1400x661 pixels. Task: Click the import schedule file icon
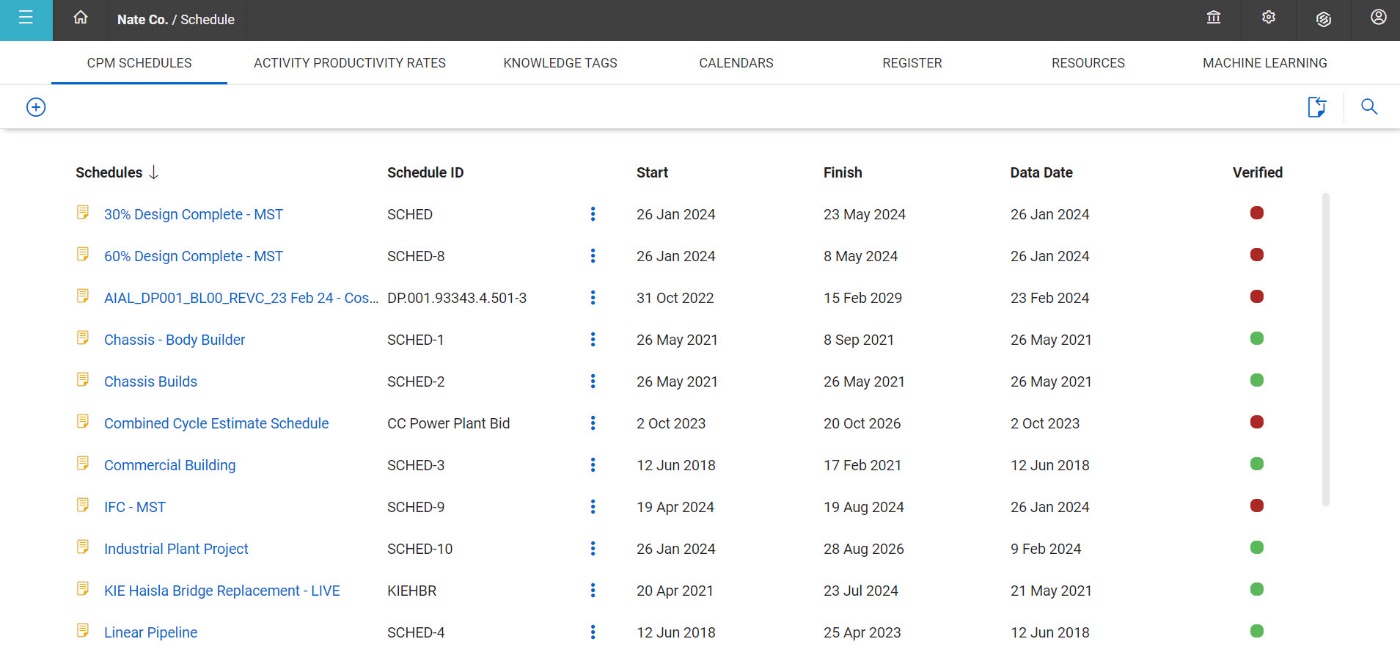coord(1317,106)
